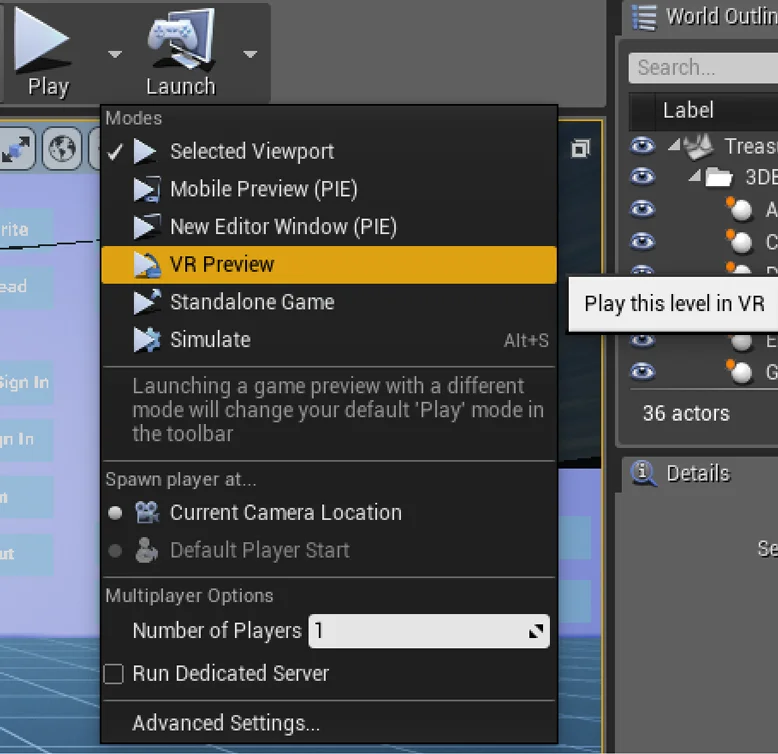Enable Run Dedicated Server checkbox
Viewport: 778px width, 754px height.
(x=114, y=674)
